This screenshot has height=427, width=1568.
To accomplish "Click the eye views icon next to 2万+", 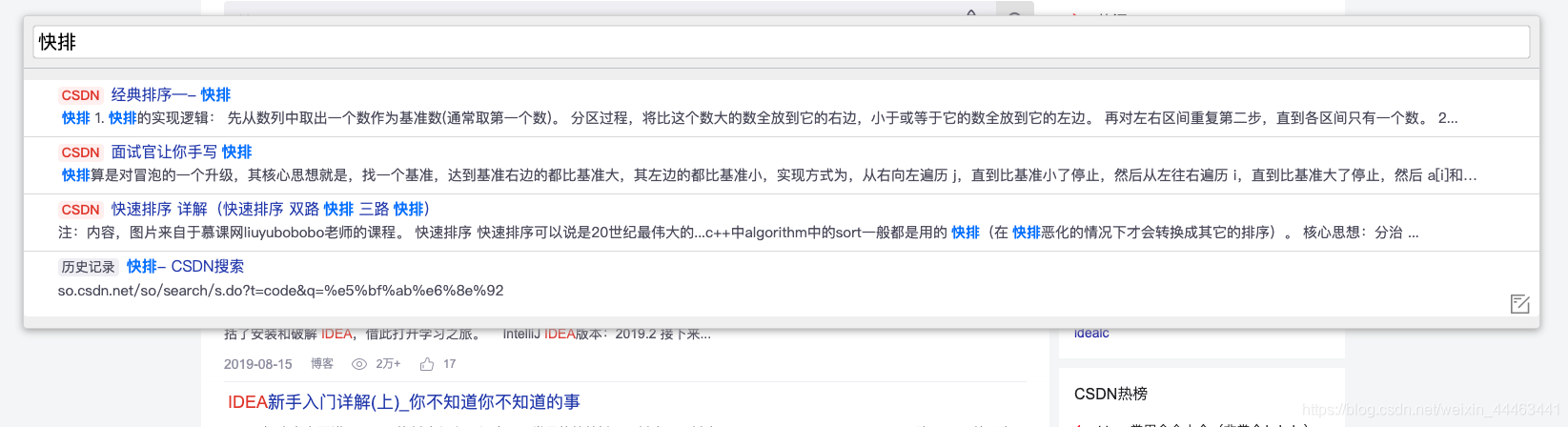I will click(x=359, y=364).
